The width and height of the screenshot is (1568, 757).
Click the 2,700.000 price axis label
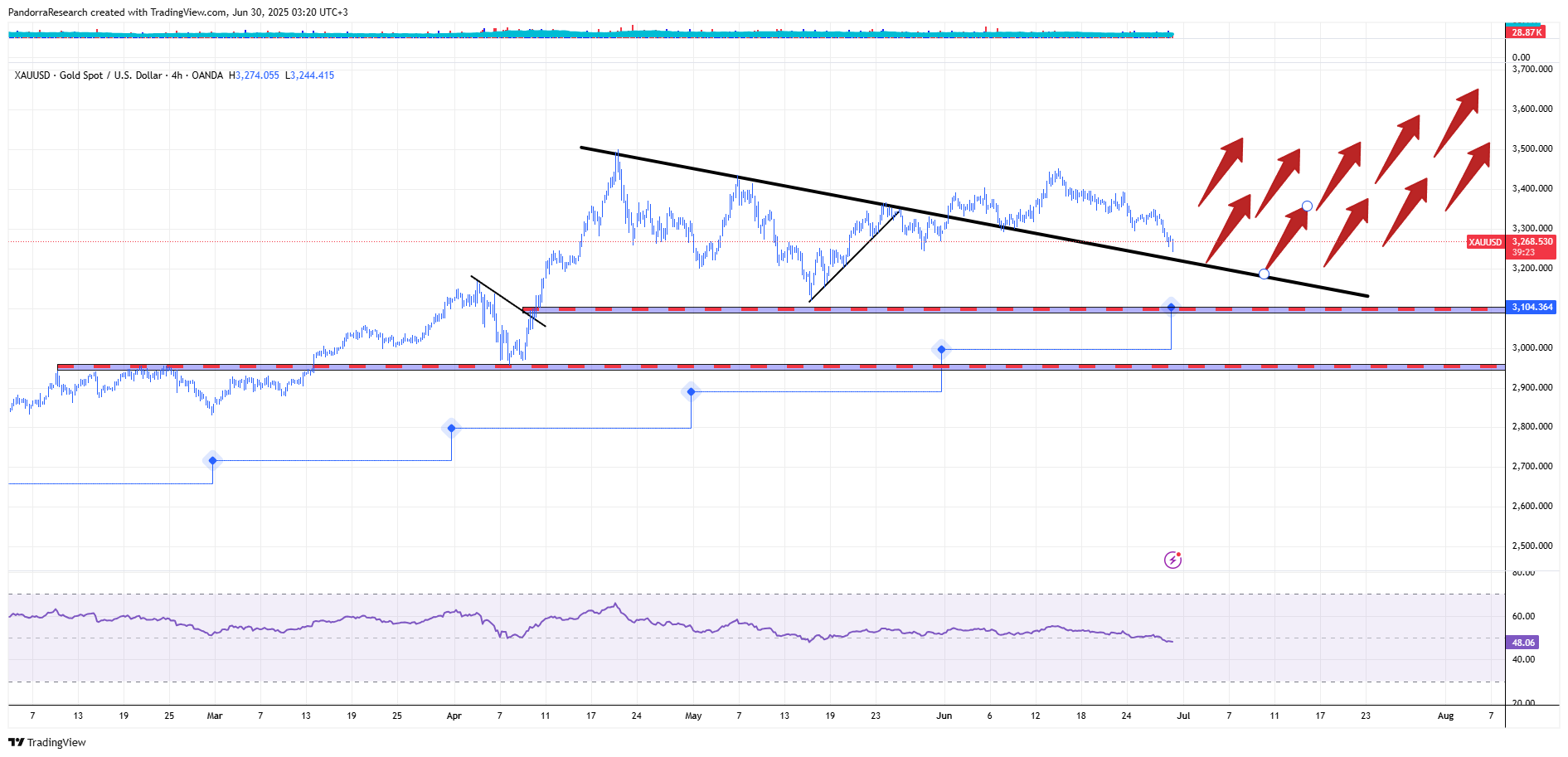tap(1532, 466)
